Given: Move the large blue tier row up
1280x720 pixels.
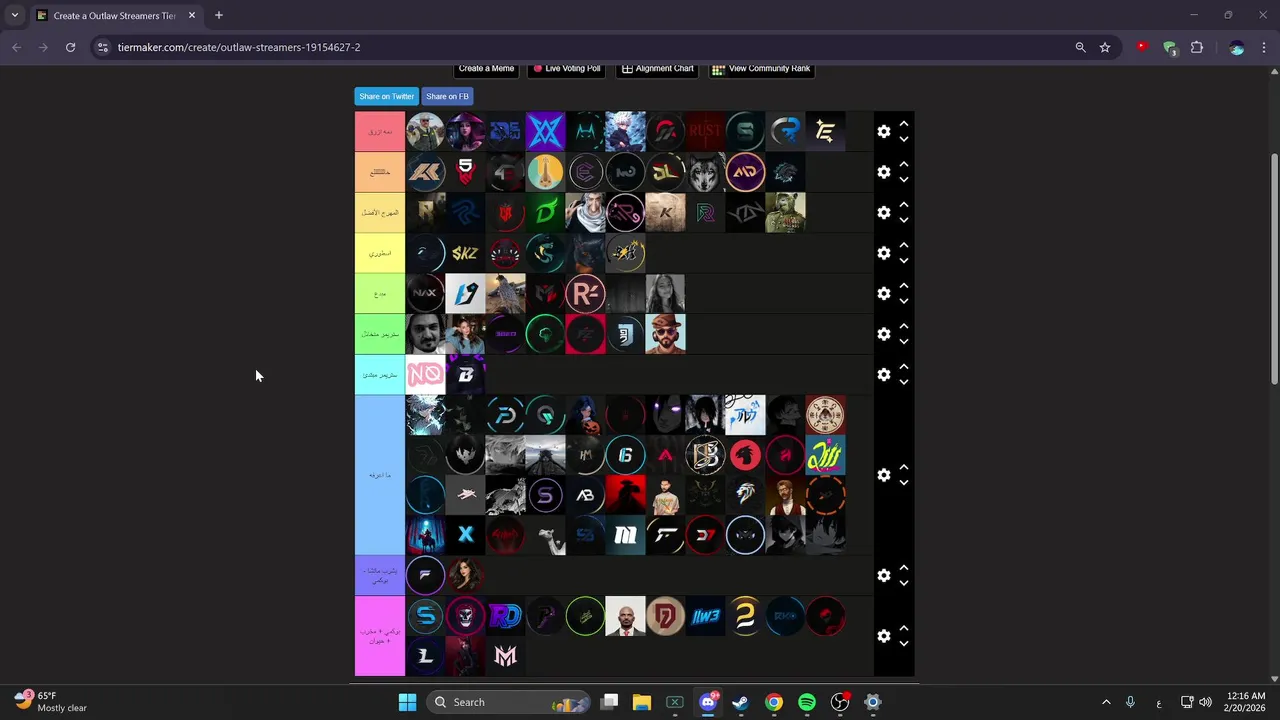Looking at the screenshot, I should pos(904,467).
